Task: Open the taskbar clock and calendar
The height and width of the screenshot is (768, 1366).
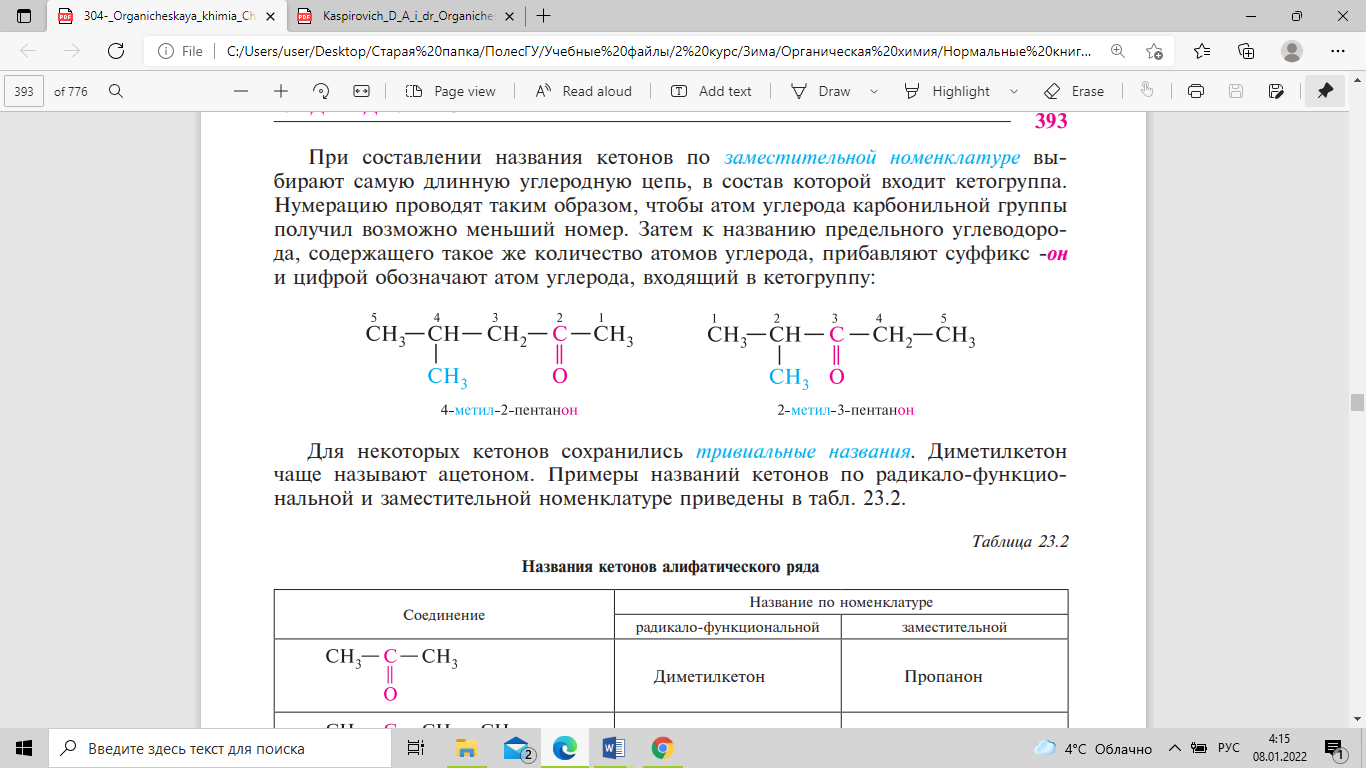Action: pyautogui.click(x=1280, y=748)
